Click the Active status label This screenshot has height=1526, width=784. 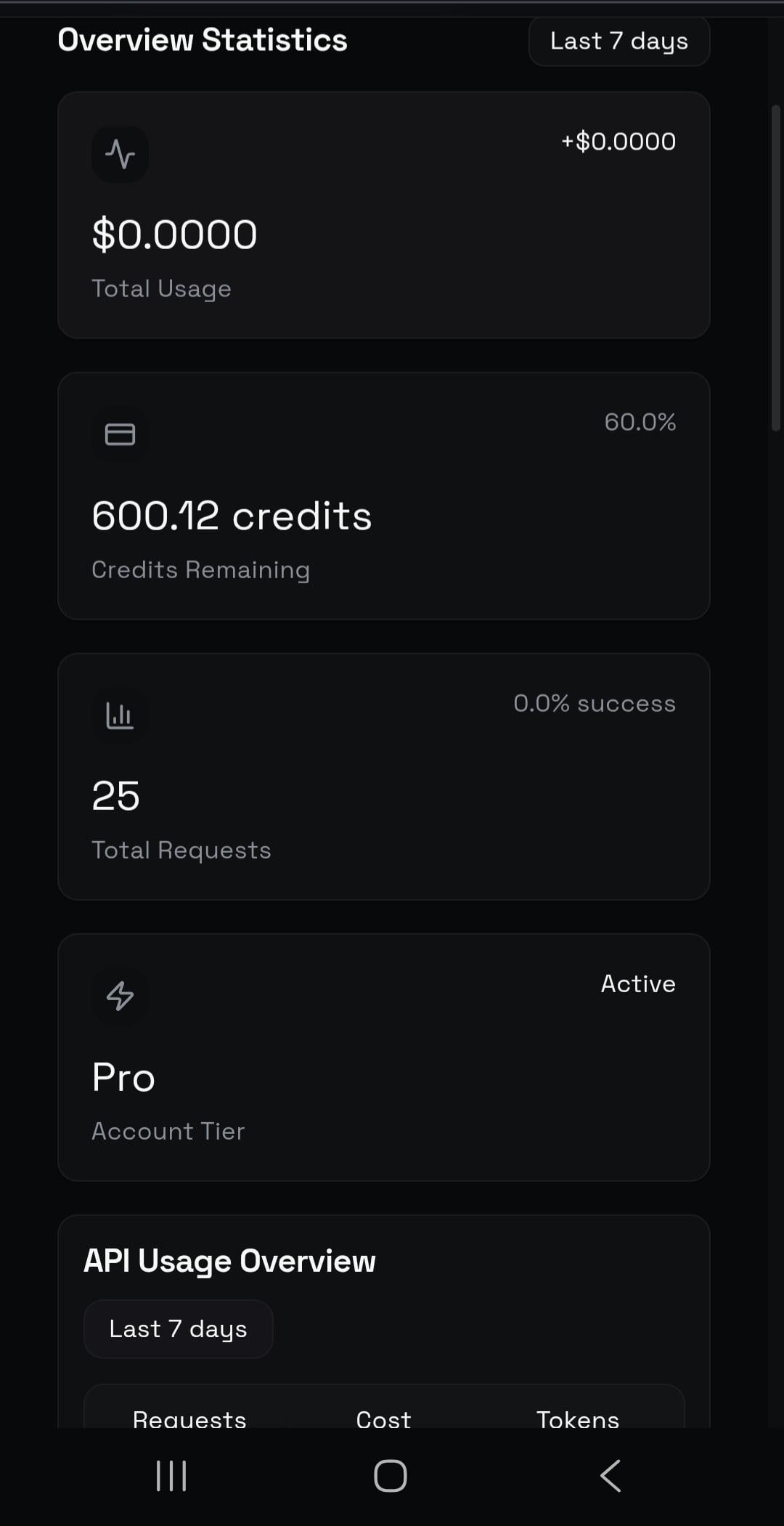(638, 983)
